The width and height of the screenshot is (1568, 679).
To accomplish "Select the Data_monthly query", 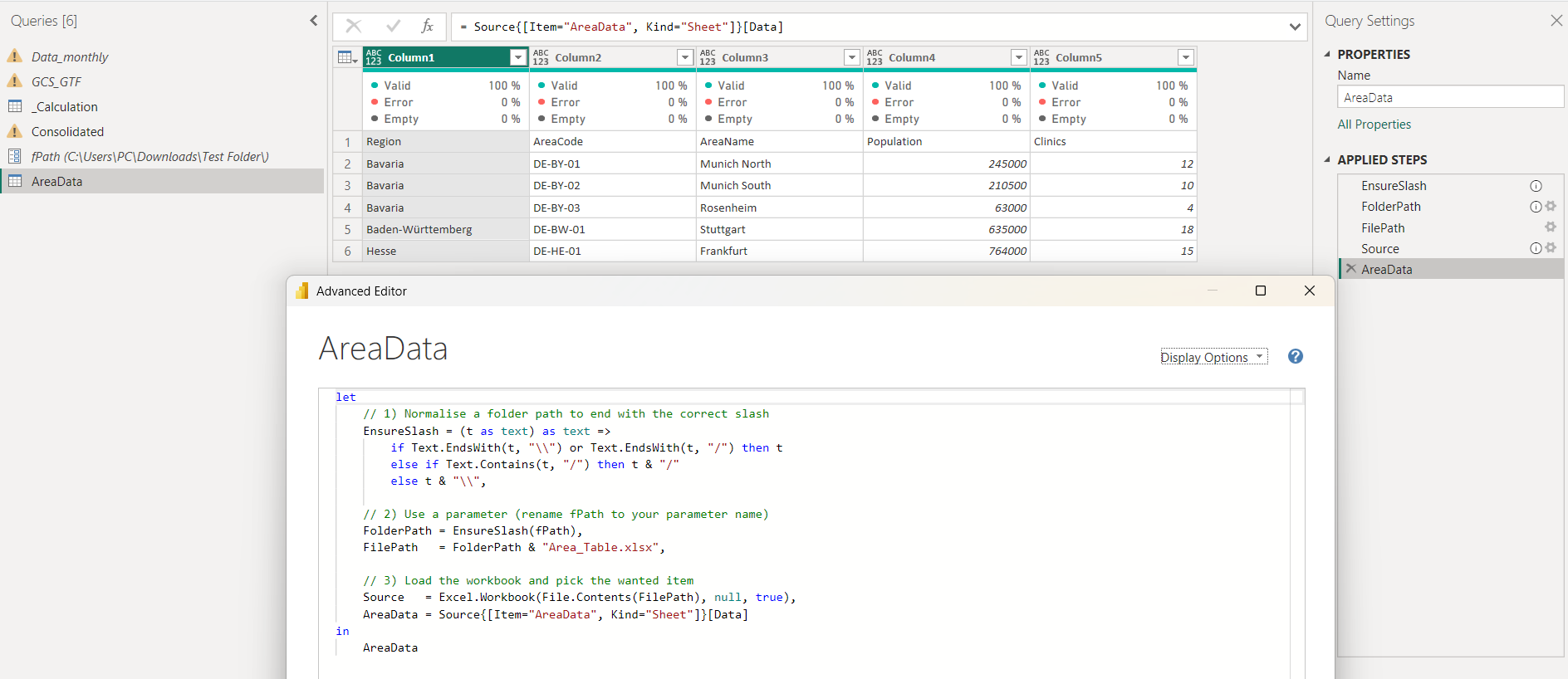I will [x=162, y=56].
